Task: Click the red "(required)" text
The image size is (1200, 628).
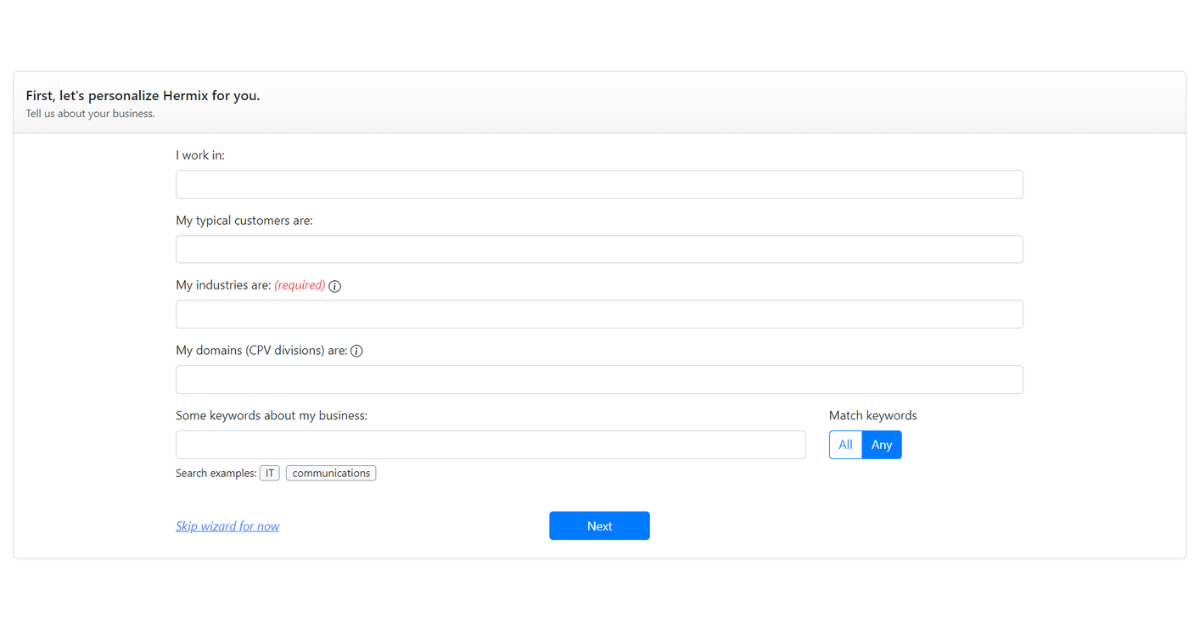Action: 300,286
